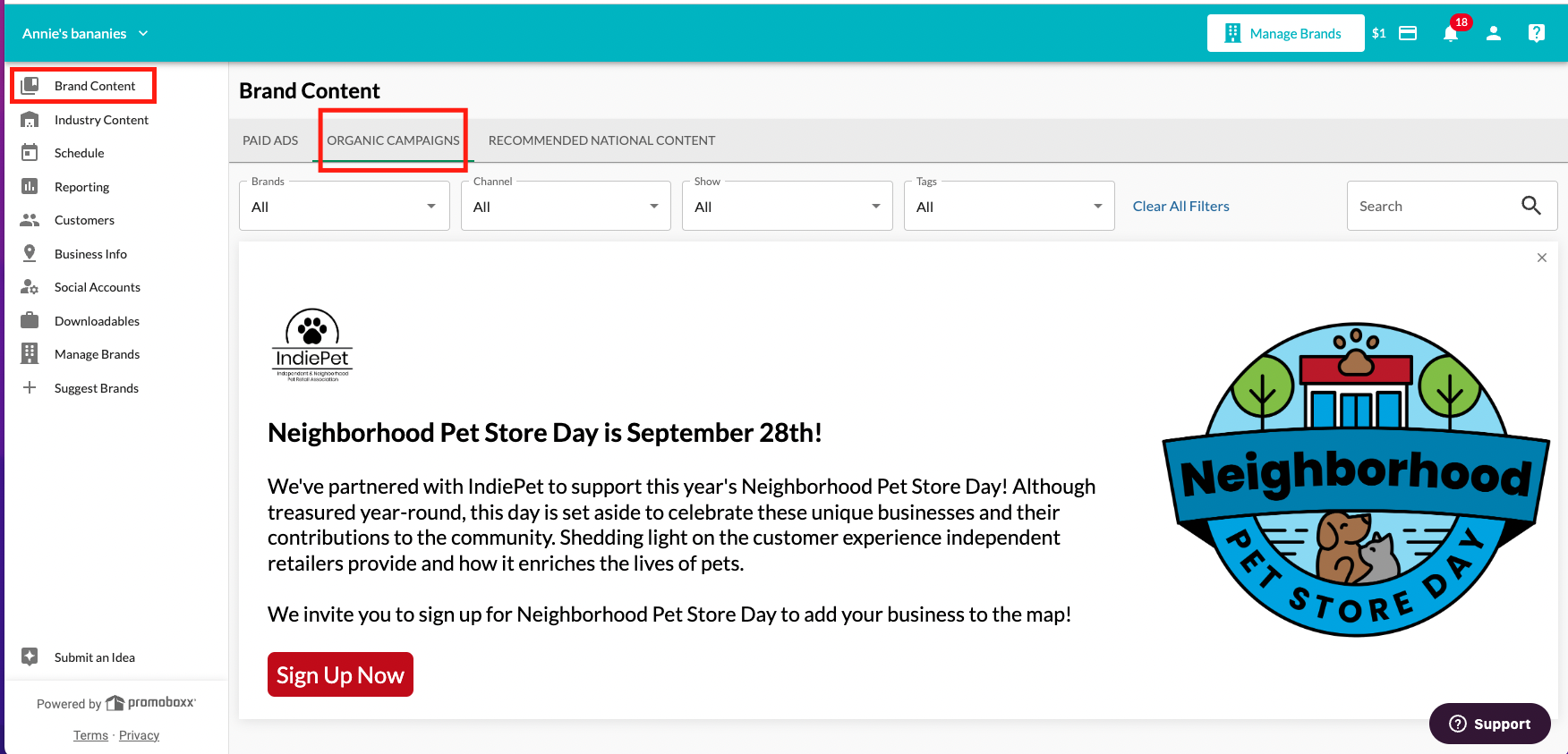Expand the Annie's bananies account dropdown
Image resolution: width=1568 pixels, height=754 pixels.
pyautogui.click(x=85, y=33)
